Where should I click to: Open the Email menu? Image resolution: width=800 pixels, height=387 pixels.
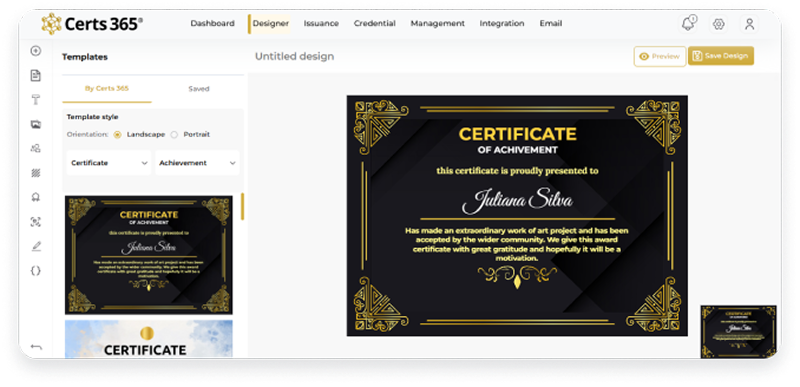[551, 23]
